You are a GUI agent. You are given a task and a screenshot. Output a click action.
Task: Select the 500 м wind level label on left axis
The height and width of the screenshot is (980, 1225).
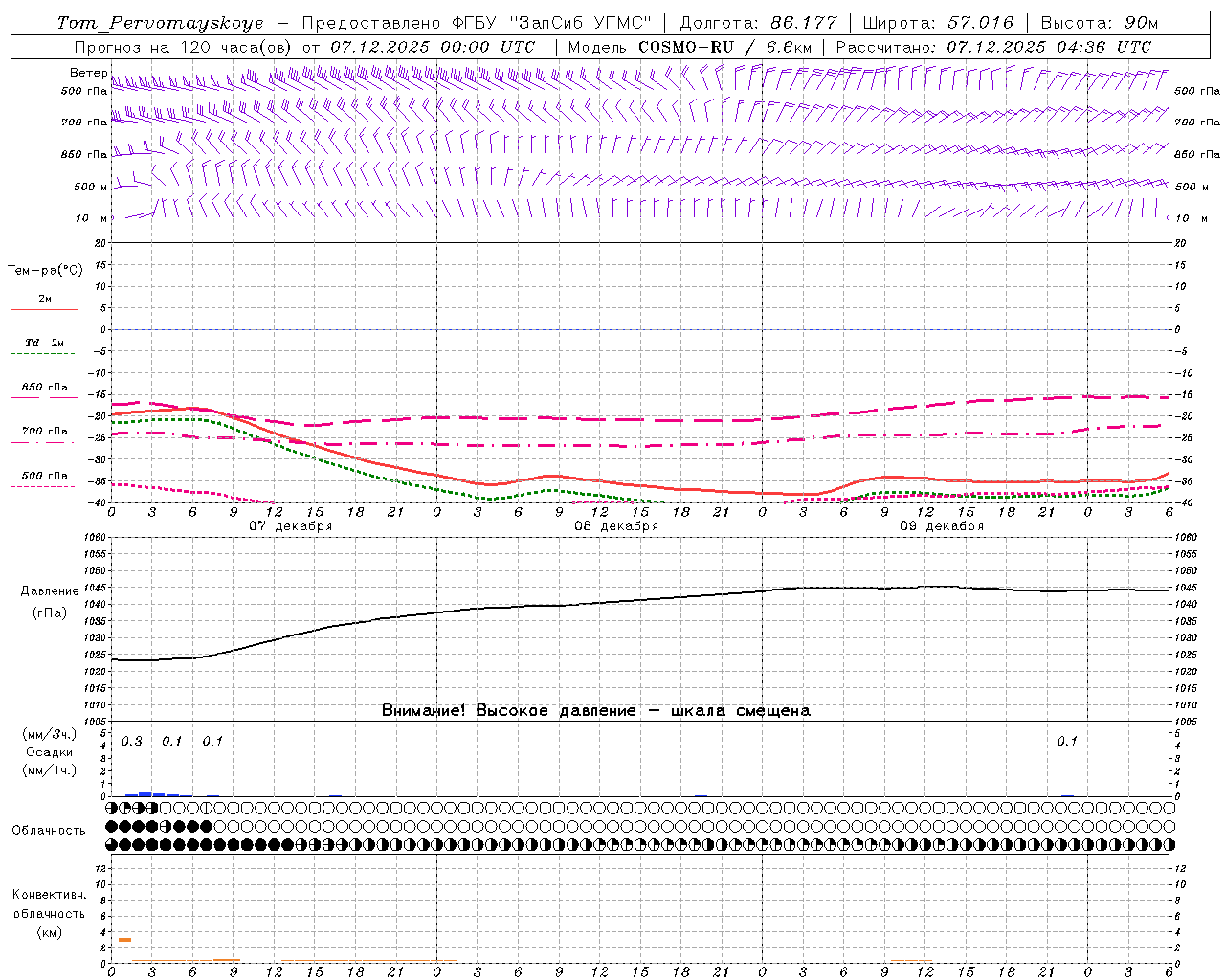pyautogui.click(x=91, y=187)
